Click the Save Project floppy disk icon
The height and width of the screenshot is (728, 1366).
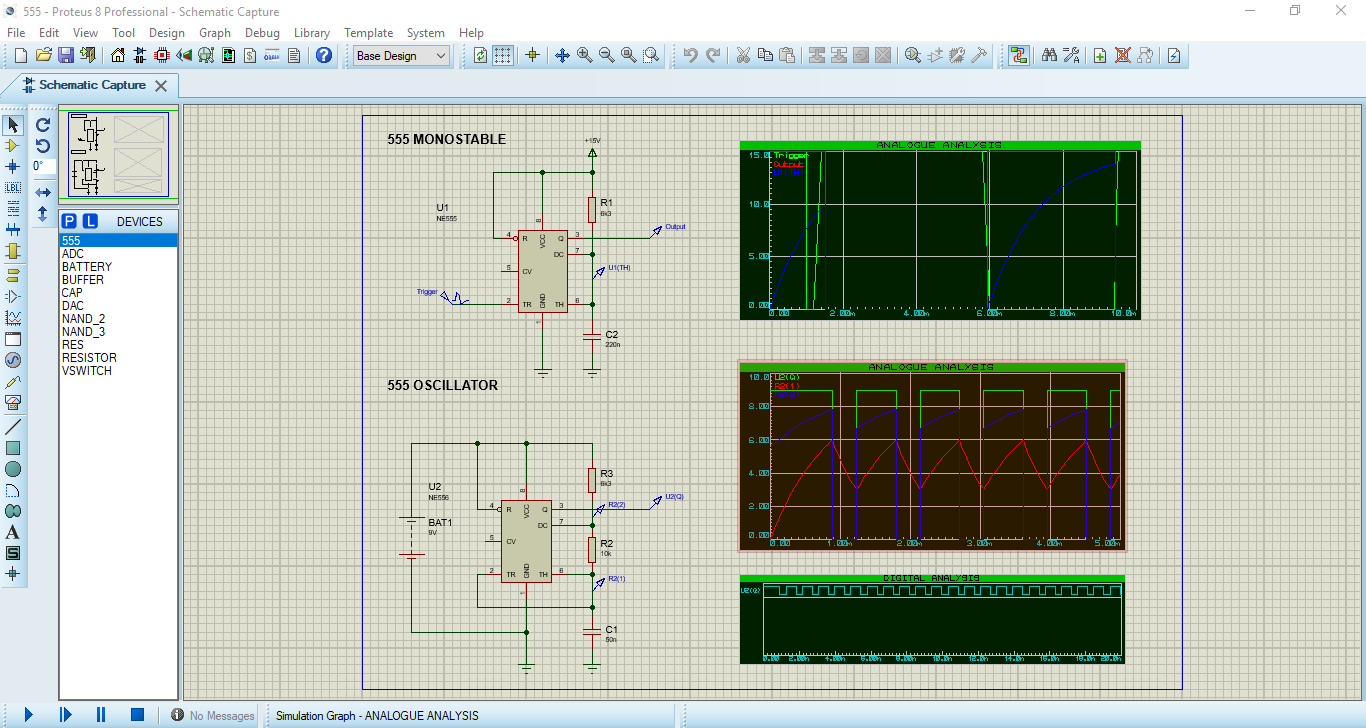[x=66, y=56]
